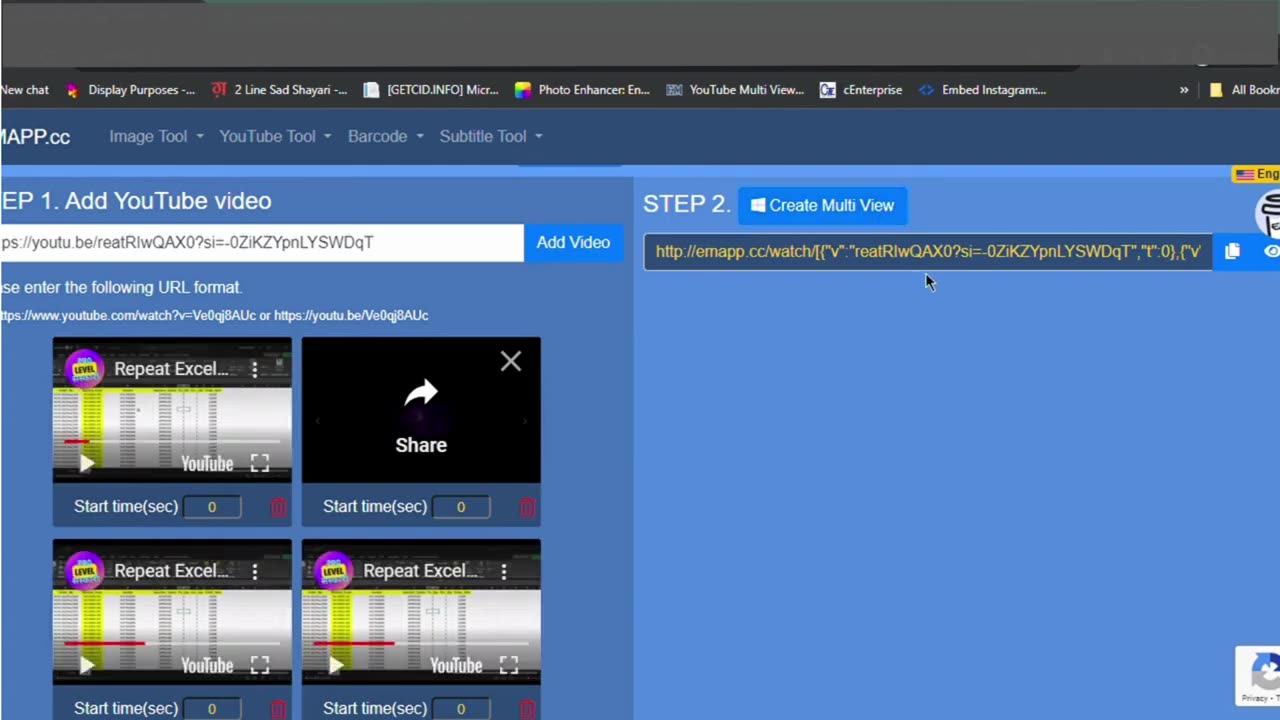Image resolution: width=1280 pixels, height=720 pixels.
Task: Preview the multi view link with eye icon
Action: click(1271, 252)
